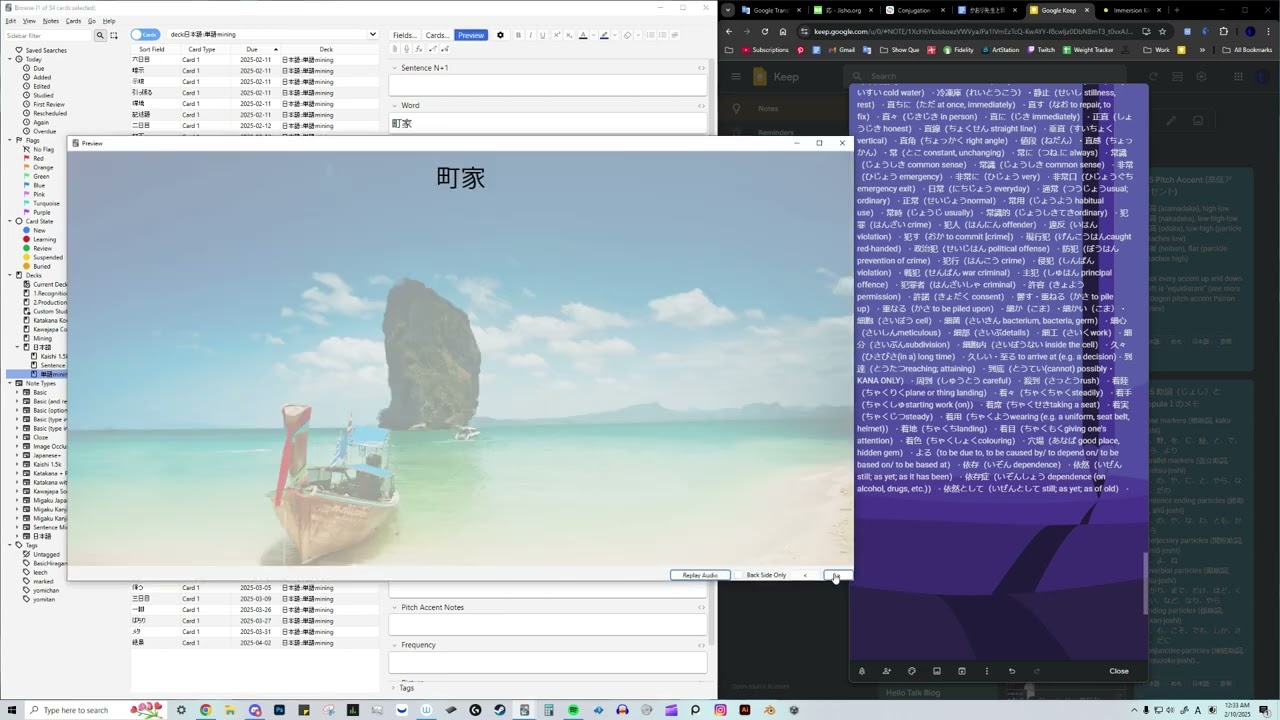Image resolution: width=1280 pixels, height=720 pixels.
Task: Collapse the Sentence N+1 field
Action: click(395, 68)
